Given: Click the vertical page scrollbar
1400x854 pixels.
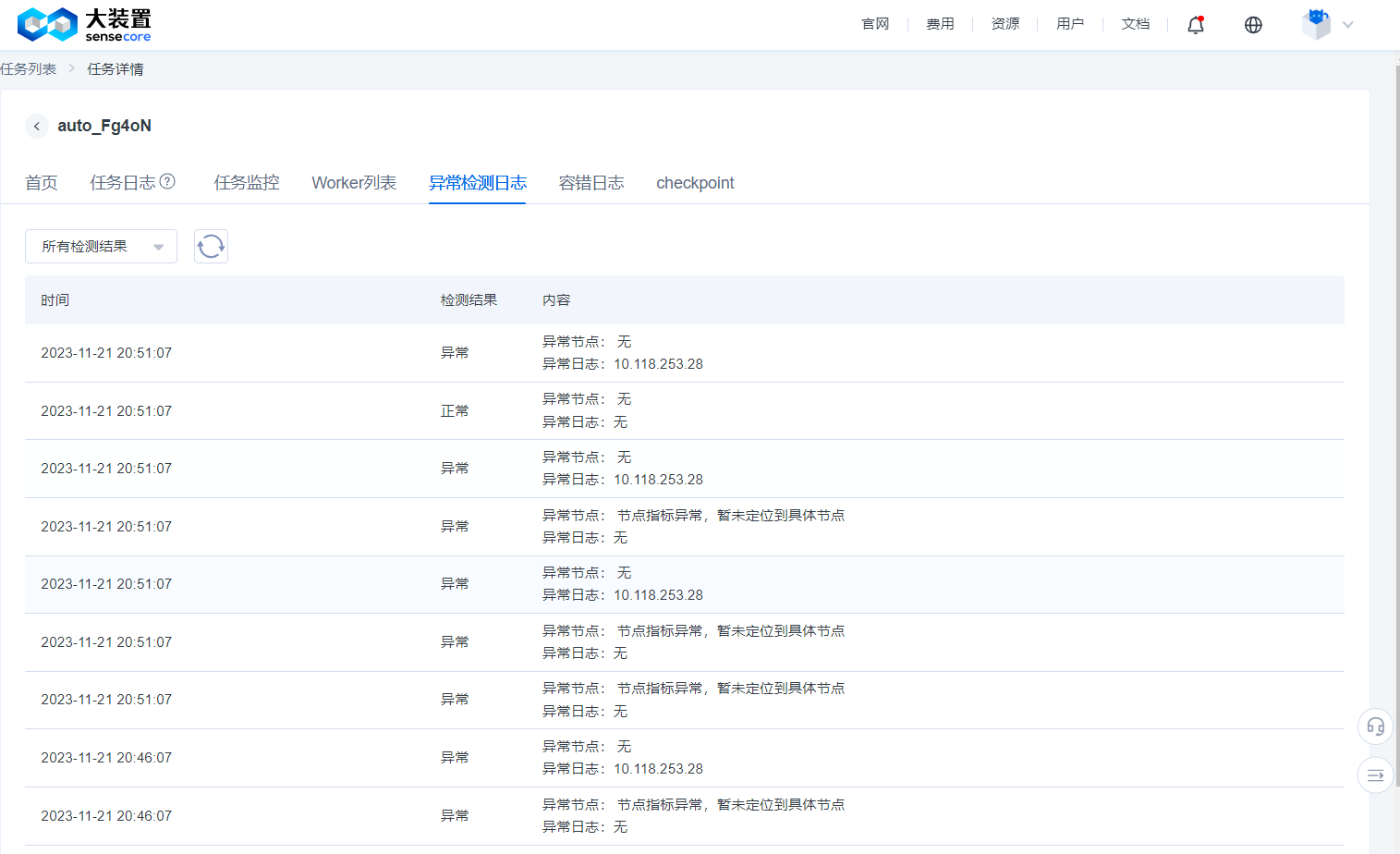Looking at the screenshot, I should [1395, 370].
